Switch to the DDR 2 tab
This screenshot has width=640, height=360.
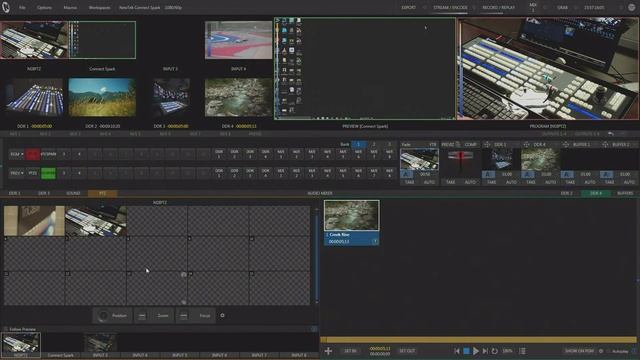567,193
